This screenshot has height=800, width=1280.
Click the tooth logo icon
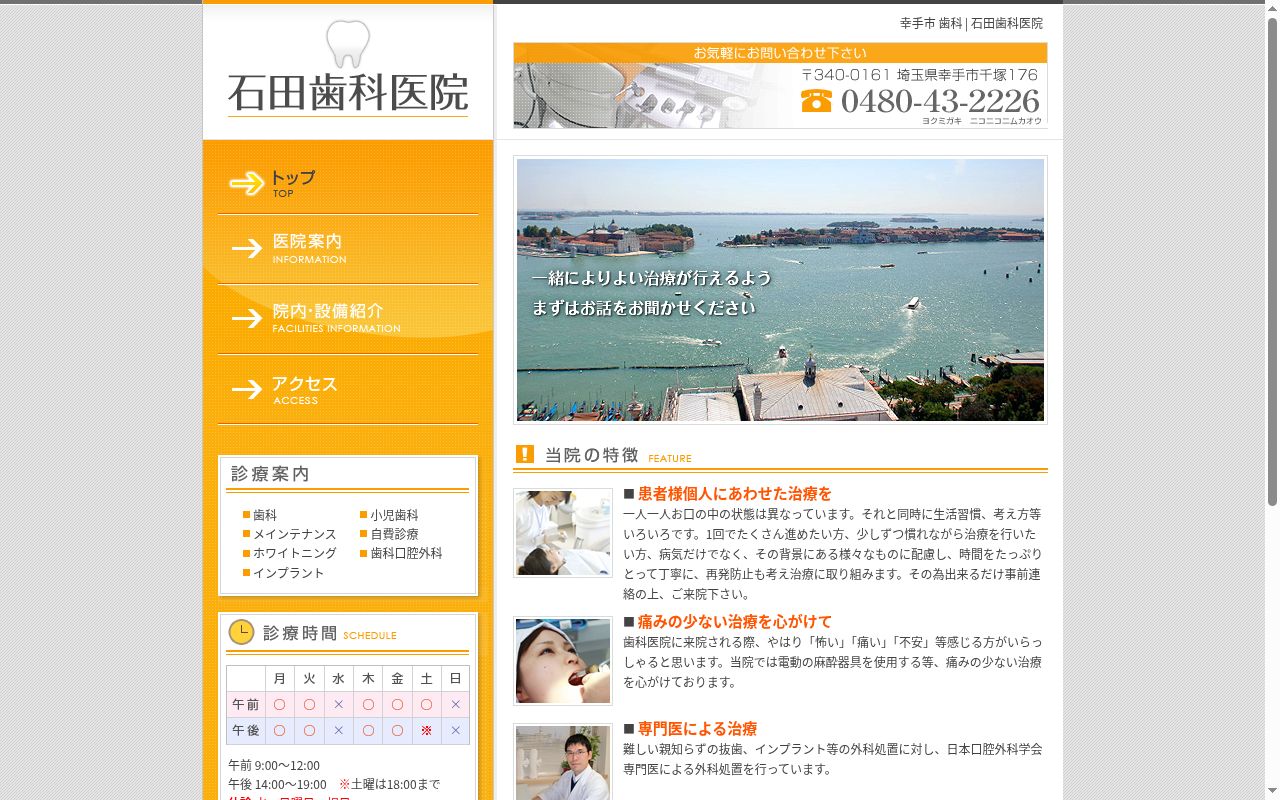[348, 44]
